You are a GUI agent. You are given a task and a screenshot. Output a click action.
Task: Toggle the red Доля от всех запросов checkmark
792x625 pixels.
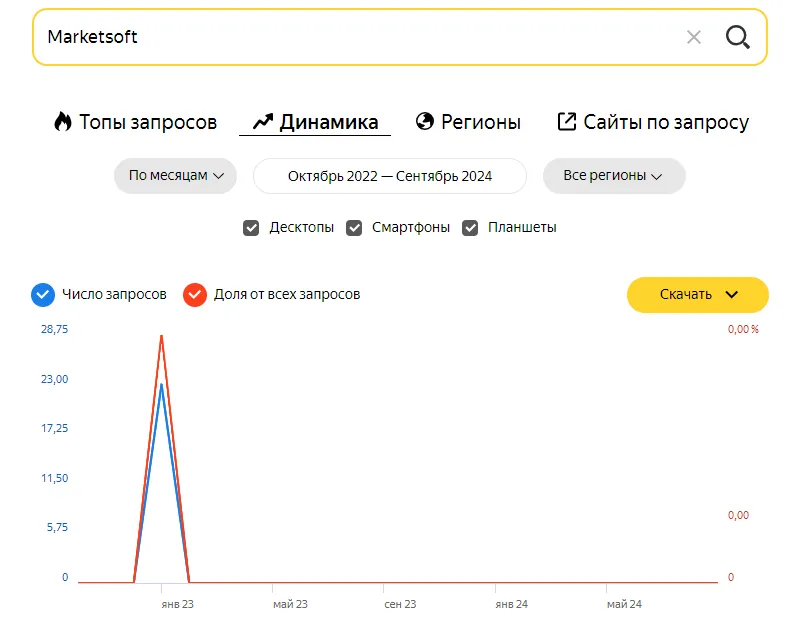(x=195, y=295)
